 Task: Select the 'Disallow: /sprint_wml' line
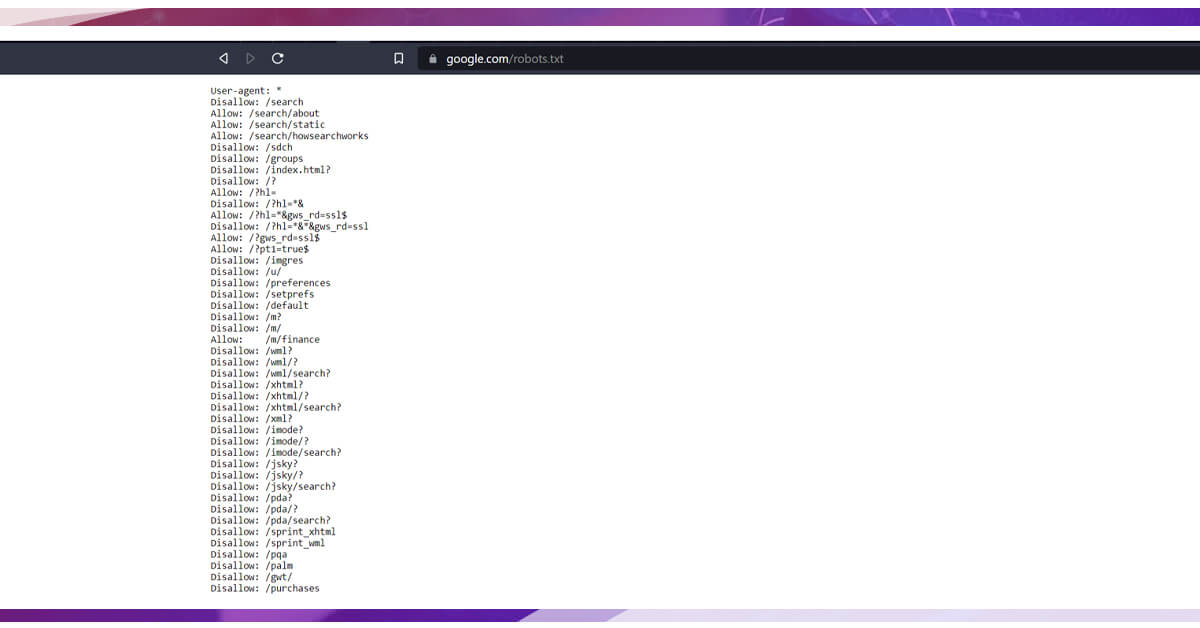pyautogui.click(x=268, y=543)
